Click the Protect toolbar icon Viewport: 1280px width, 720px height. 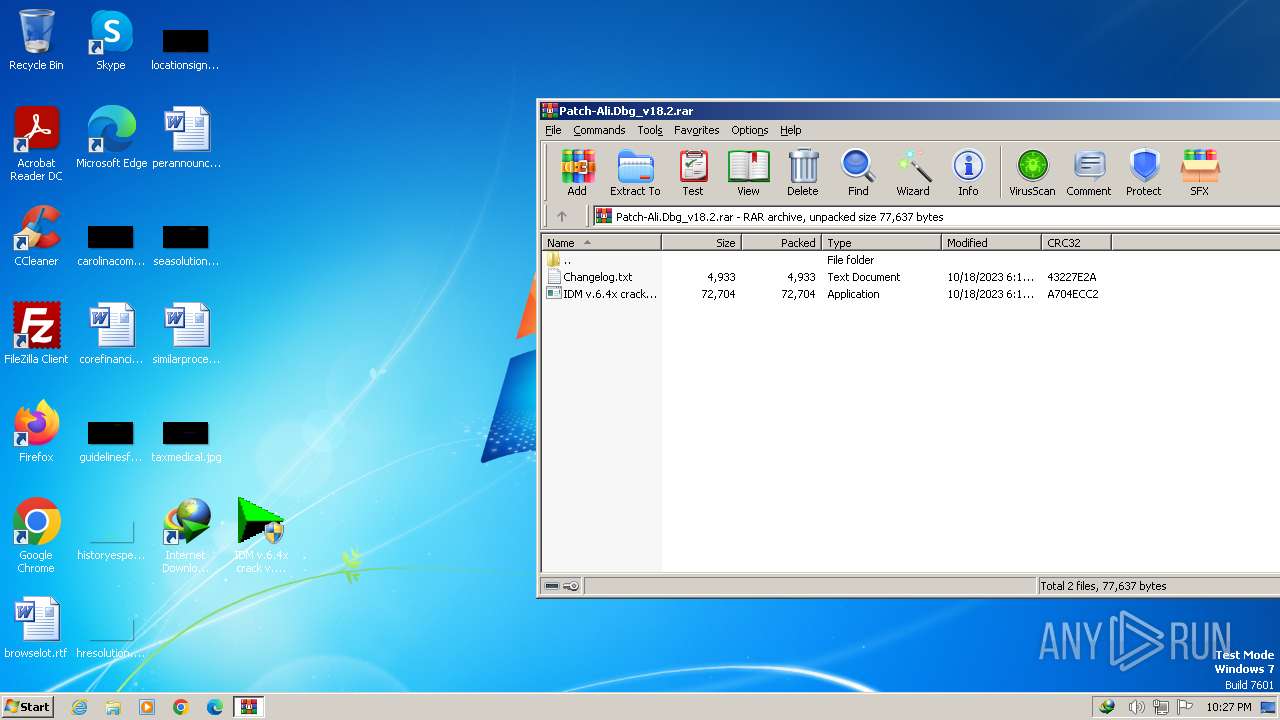1144,172
